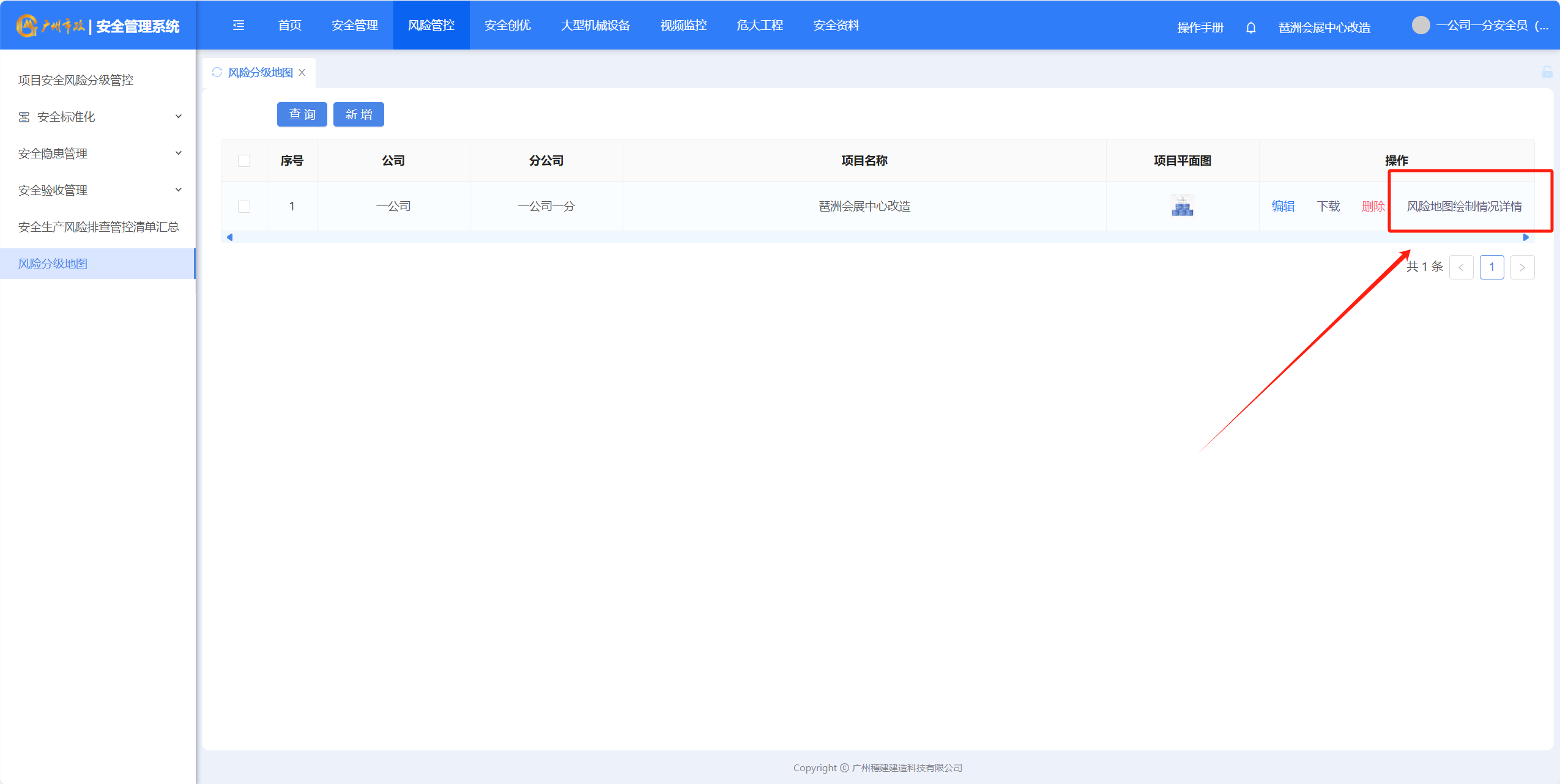The width and height of the screenshot is (1560, 784).
Task: Click the refresh icon on 风险分级地图 tab
Action: click(217, 72)
